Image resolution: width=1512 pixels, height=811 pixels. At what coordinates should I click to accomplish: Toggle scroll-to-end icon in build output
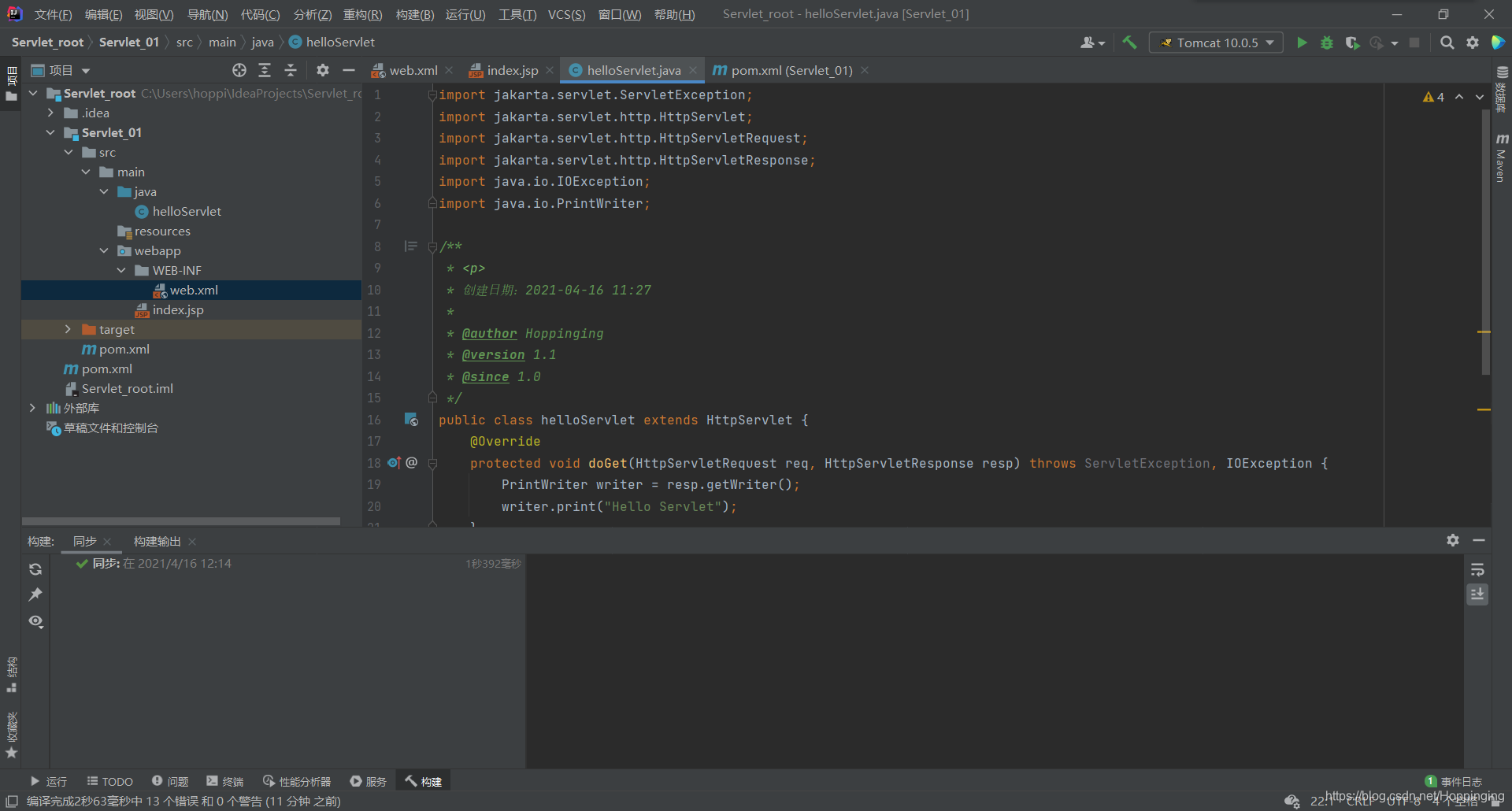click(x=1477, y=594)
